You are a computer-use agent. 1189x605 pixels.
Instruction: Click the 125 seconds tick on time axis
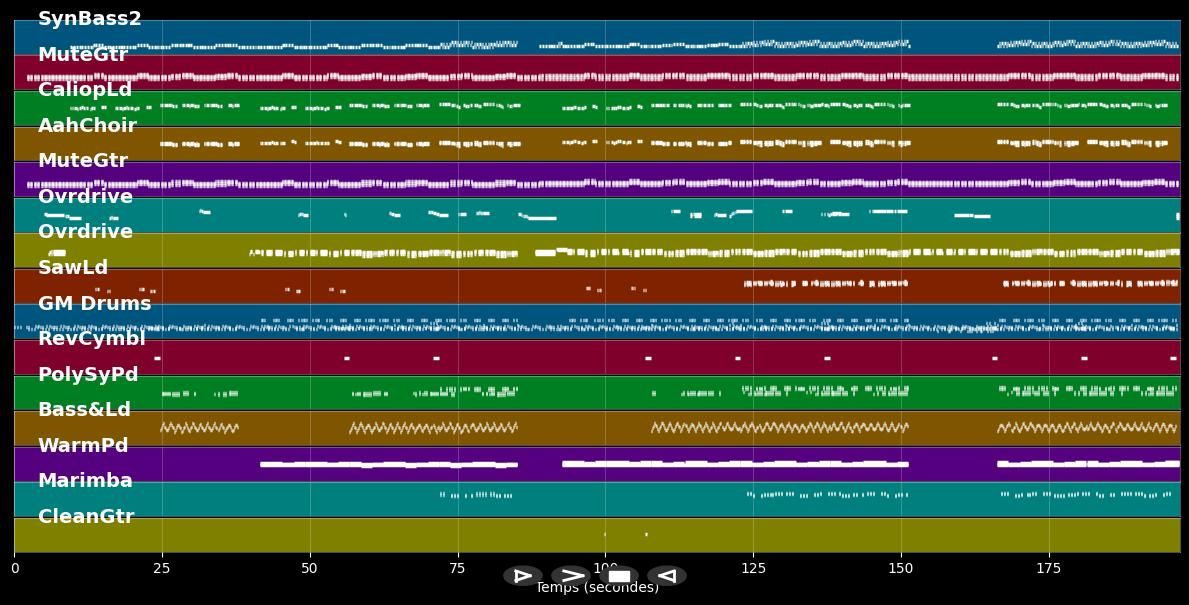753,569
